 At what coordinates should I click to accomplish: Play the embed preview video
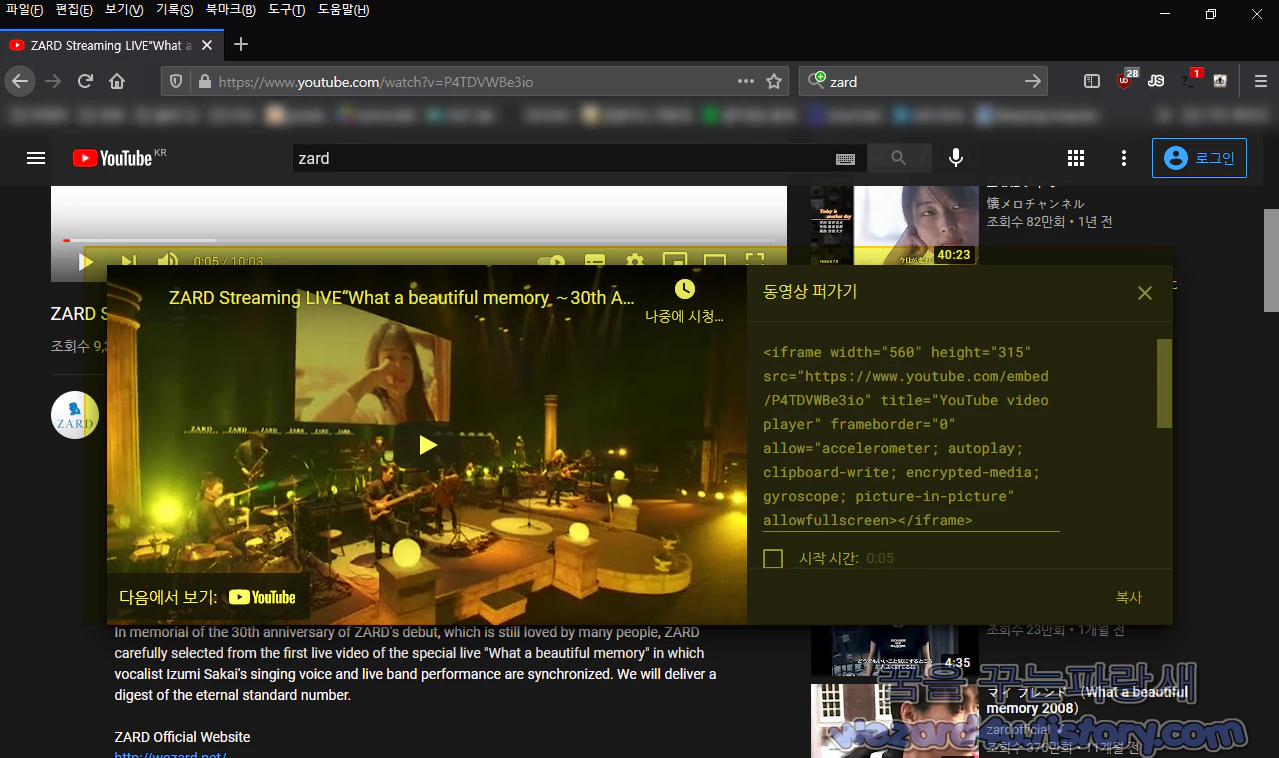pyautogui.click(x=427, y=445)
